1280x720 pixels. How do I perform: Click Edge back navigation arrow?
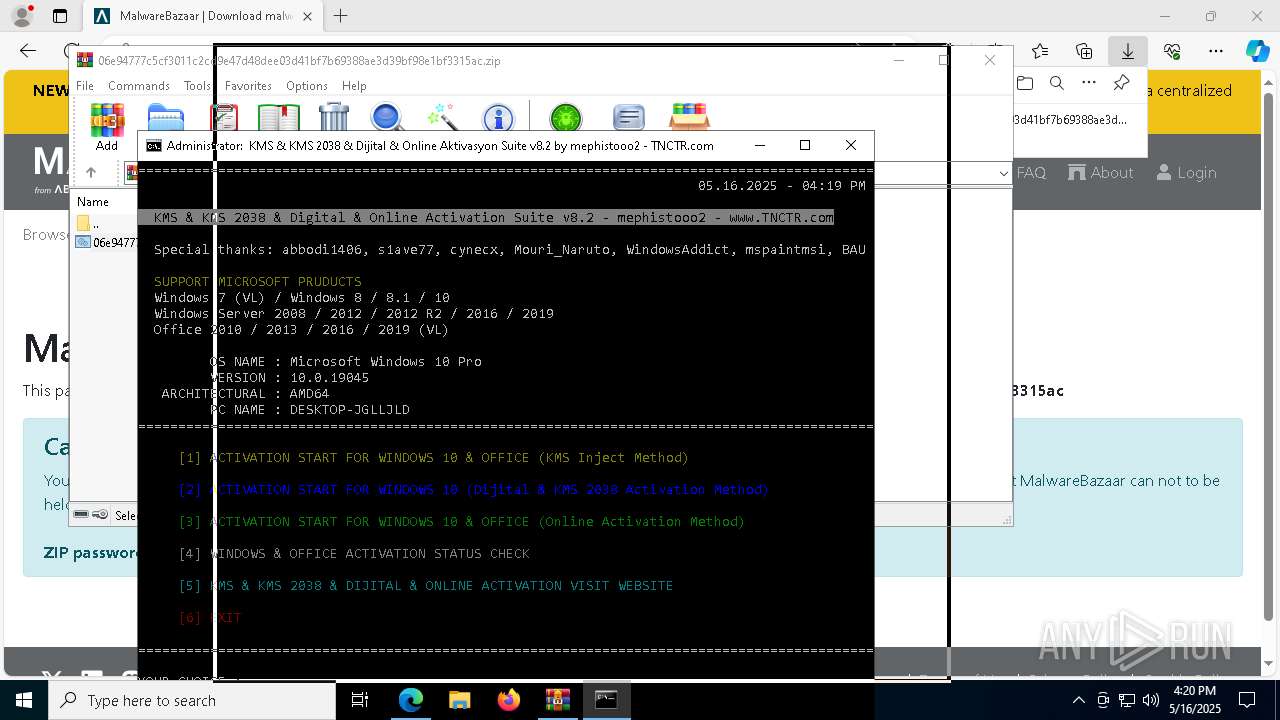click(x=28, y=51)
